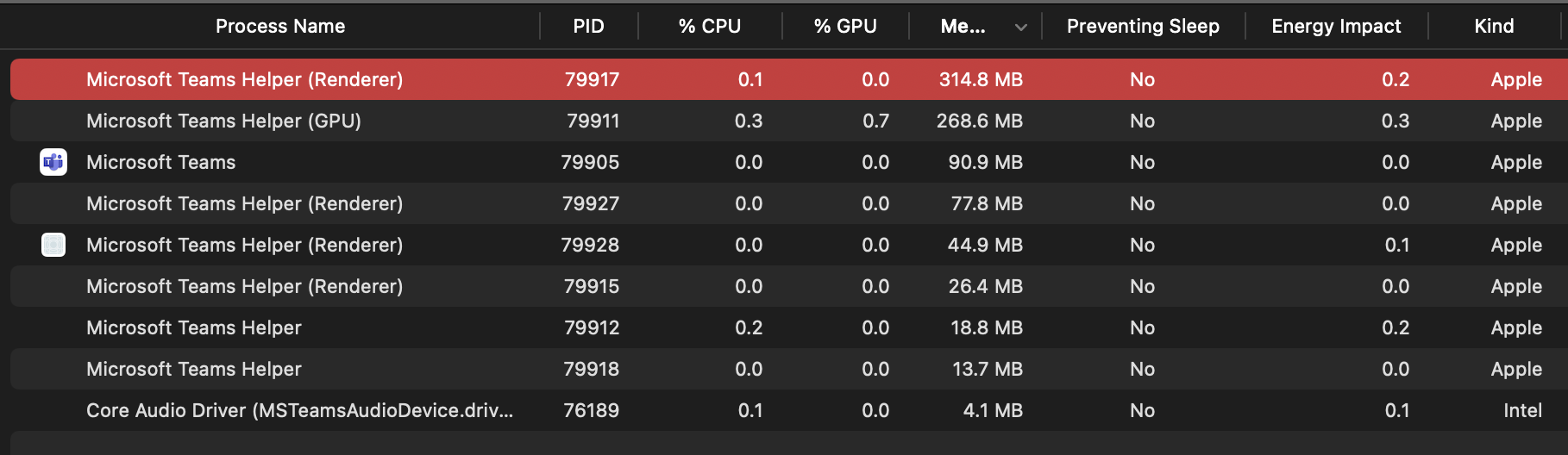
Task: Click the 13.7 MB memory value
Action: click(988, 369)
